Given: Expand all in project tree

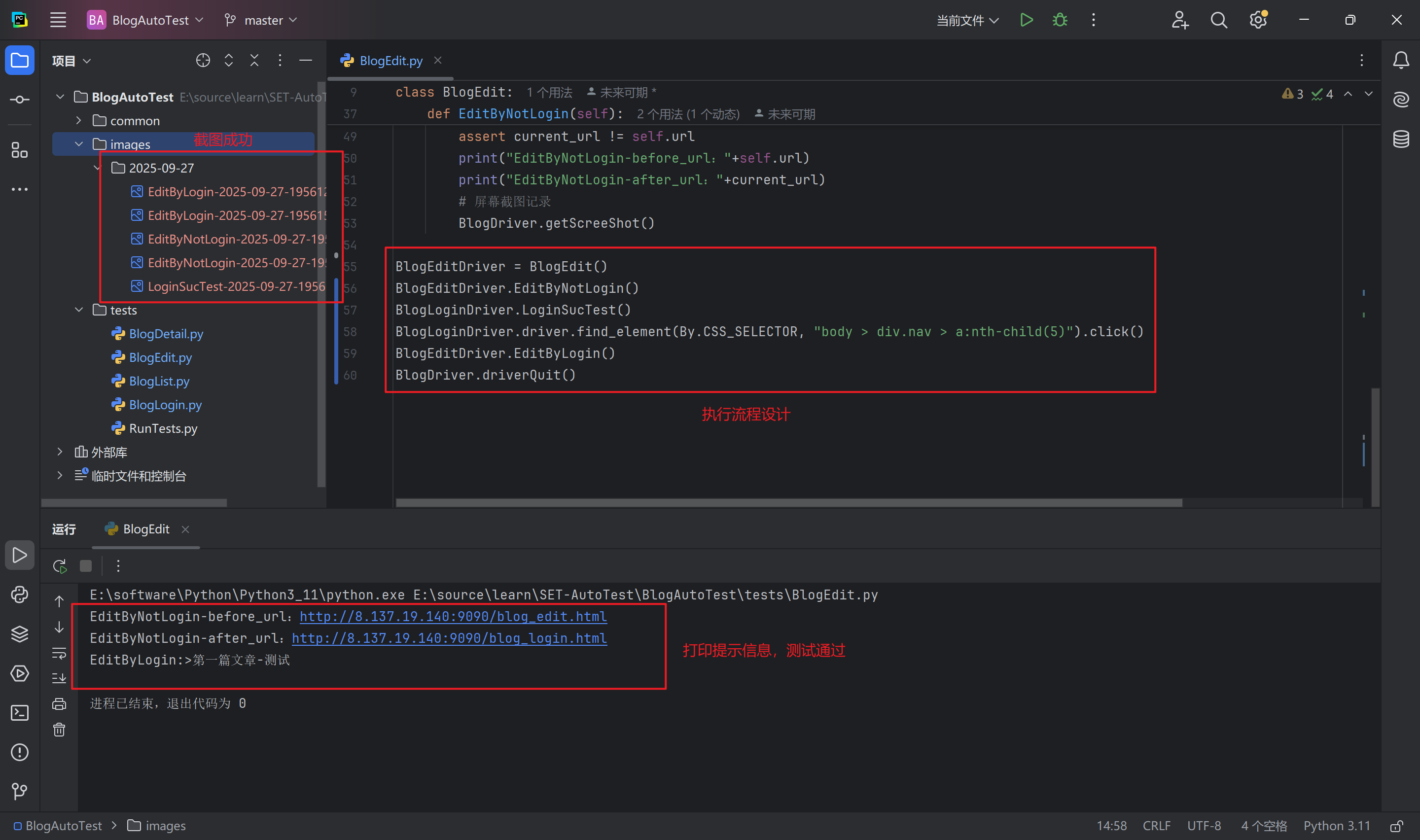Looking at the screenshot, I should [x=229, y=60].
